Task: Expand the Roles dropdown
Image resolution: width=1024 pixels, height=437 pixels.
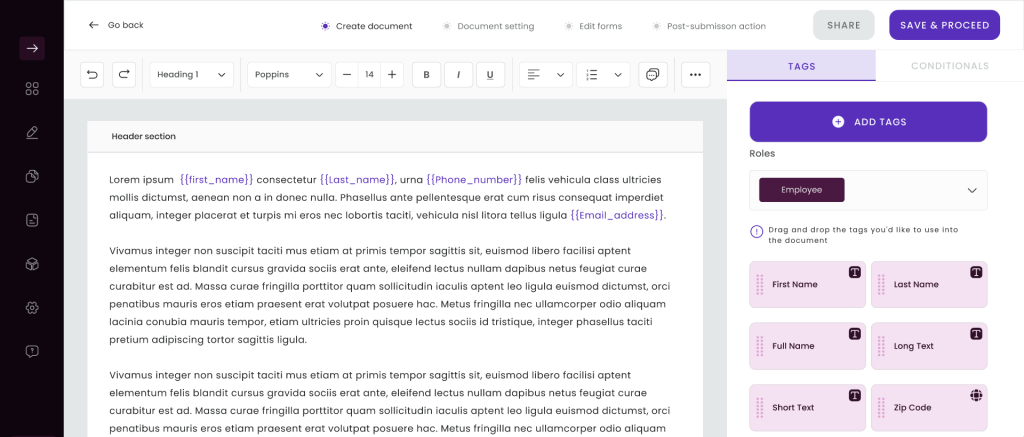Action: (x=972, y=191)
